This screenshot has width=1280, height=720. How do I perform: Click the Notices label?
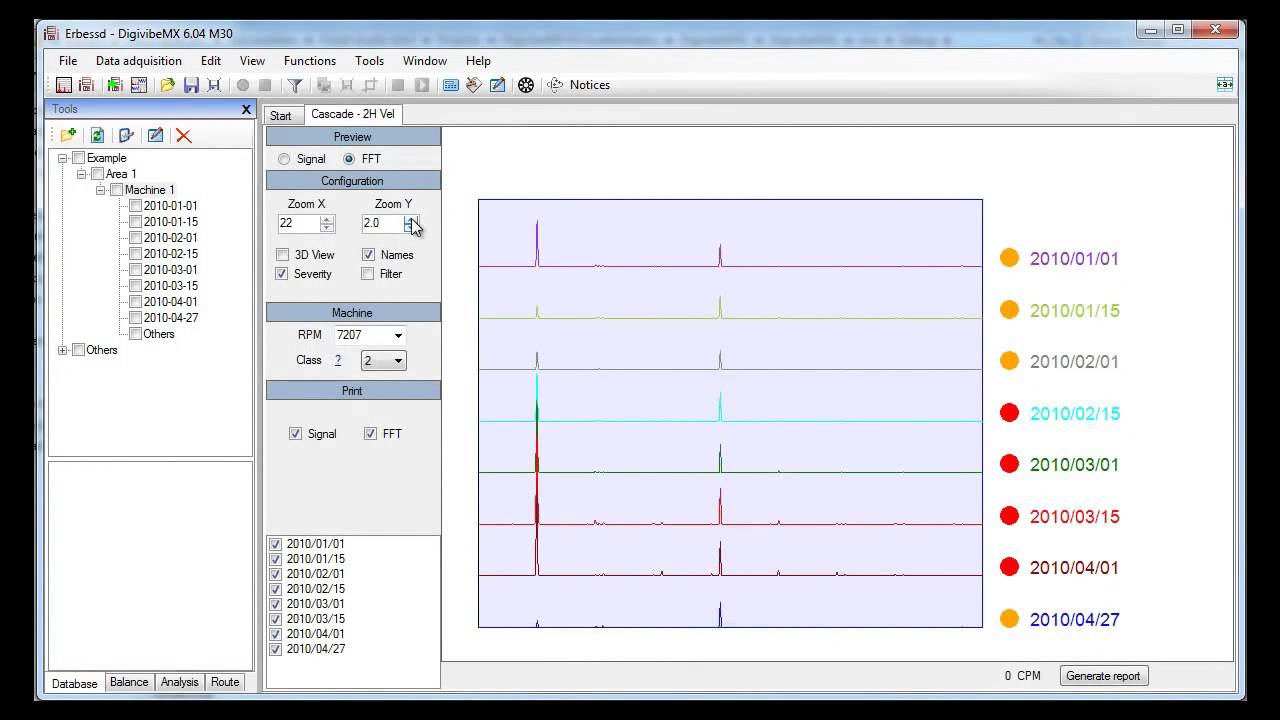click(x=590, y=85)
